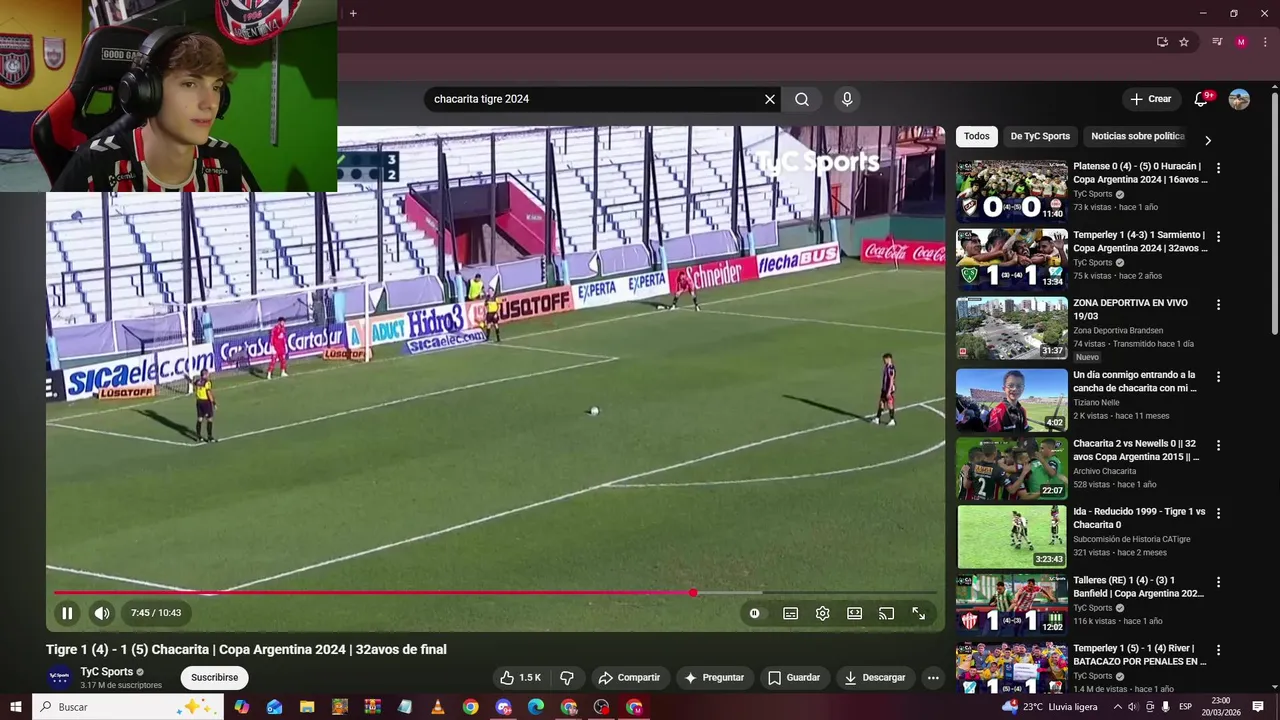Like the video (1.5 K)
This screenshot has height=720, width=1280.
coord(520,678)
